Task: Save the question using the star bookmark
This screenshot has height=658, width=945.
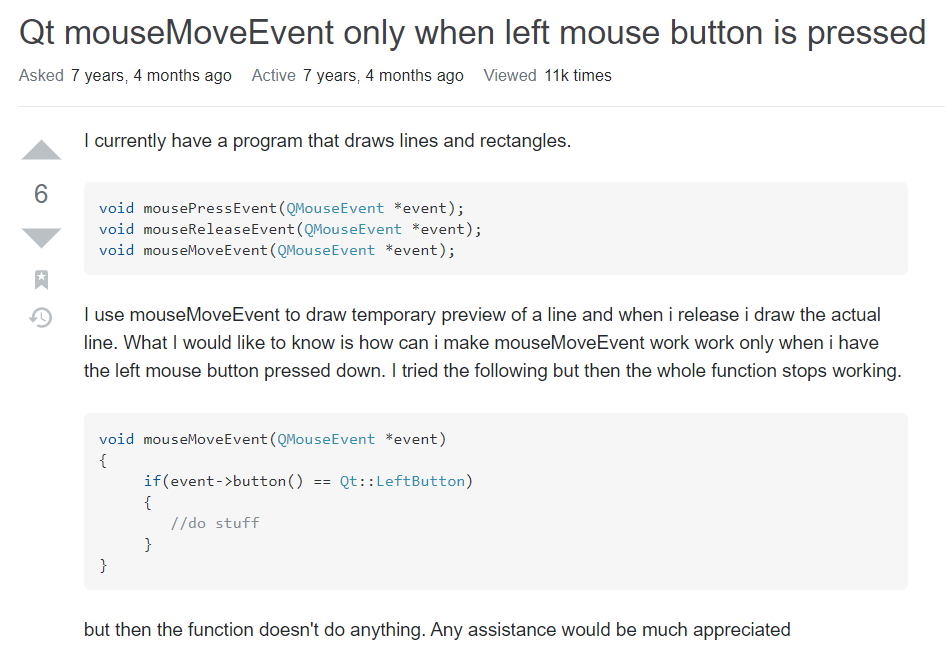Action: point(40,279)
